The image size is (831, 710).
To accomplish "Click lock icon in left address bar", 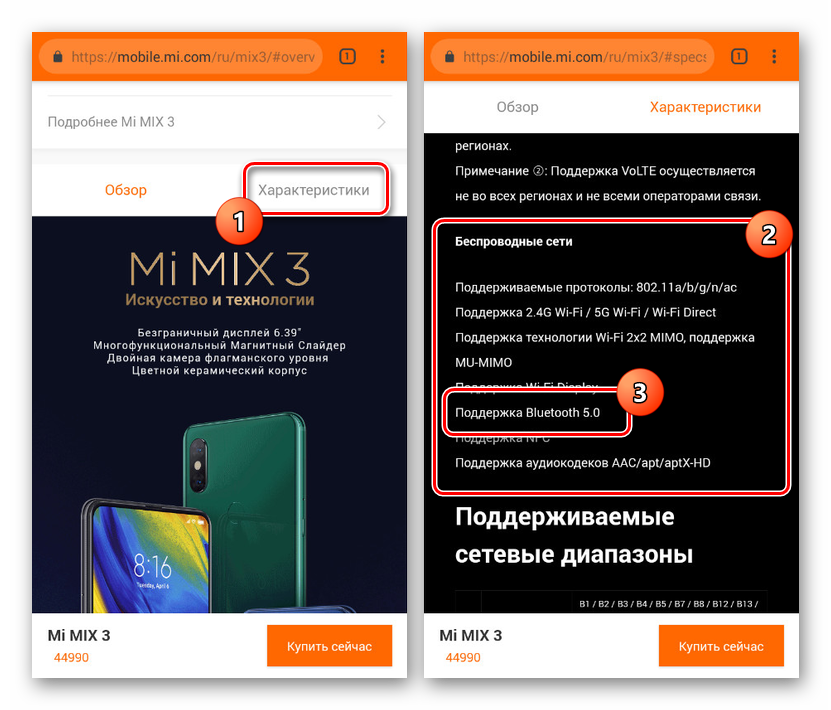I will pyautogui.click(x=58, y=57).
